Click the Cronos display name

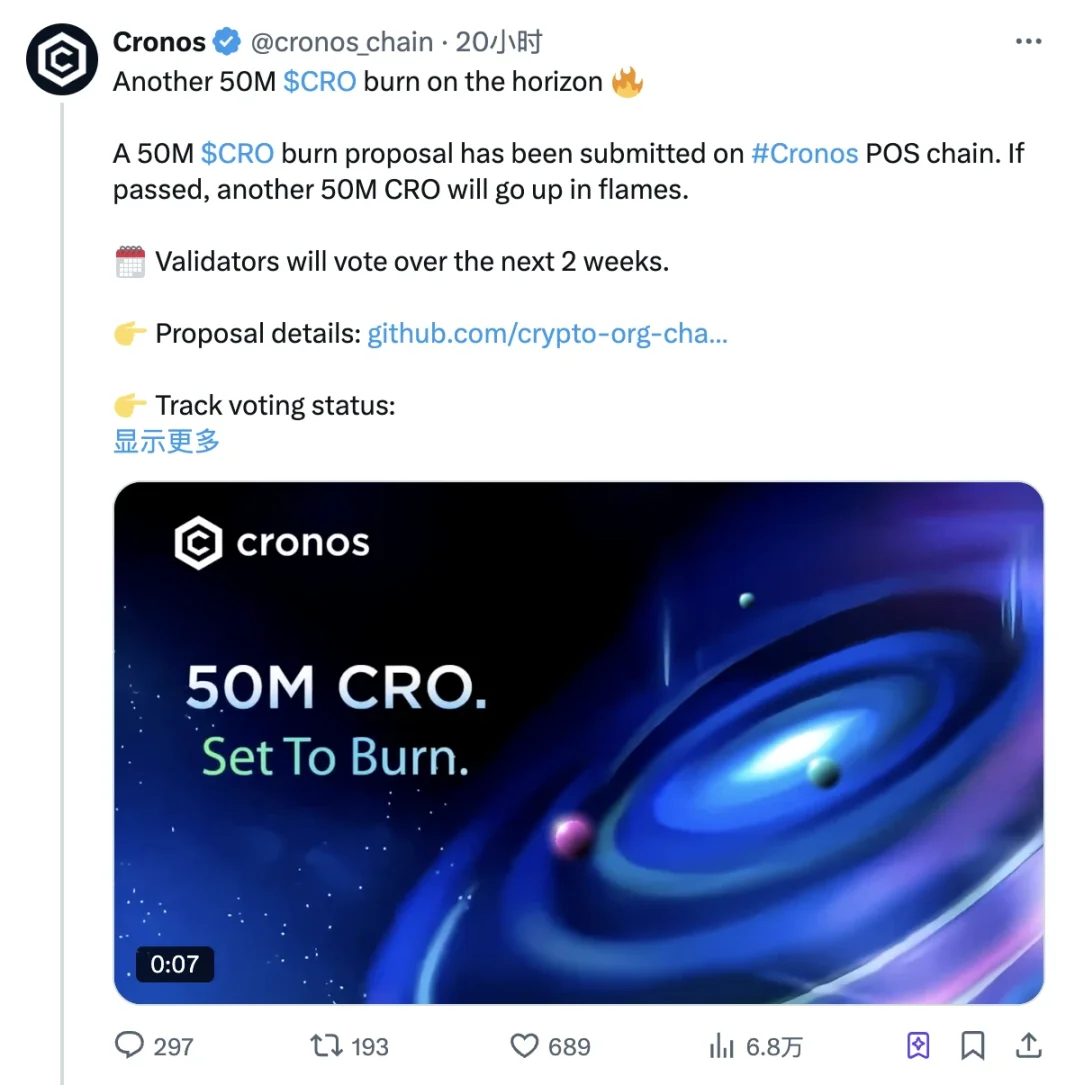coord(159,43)
